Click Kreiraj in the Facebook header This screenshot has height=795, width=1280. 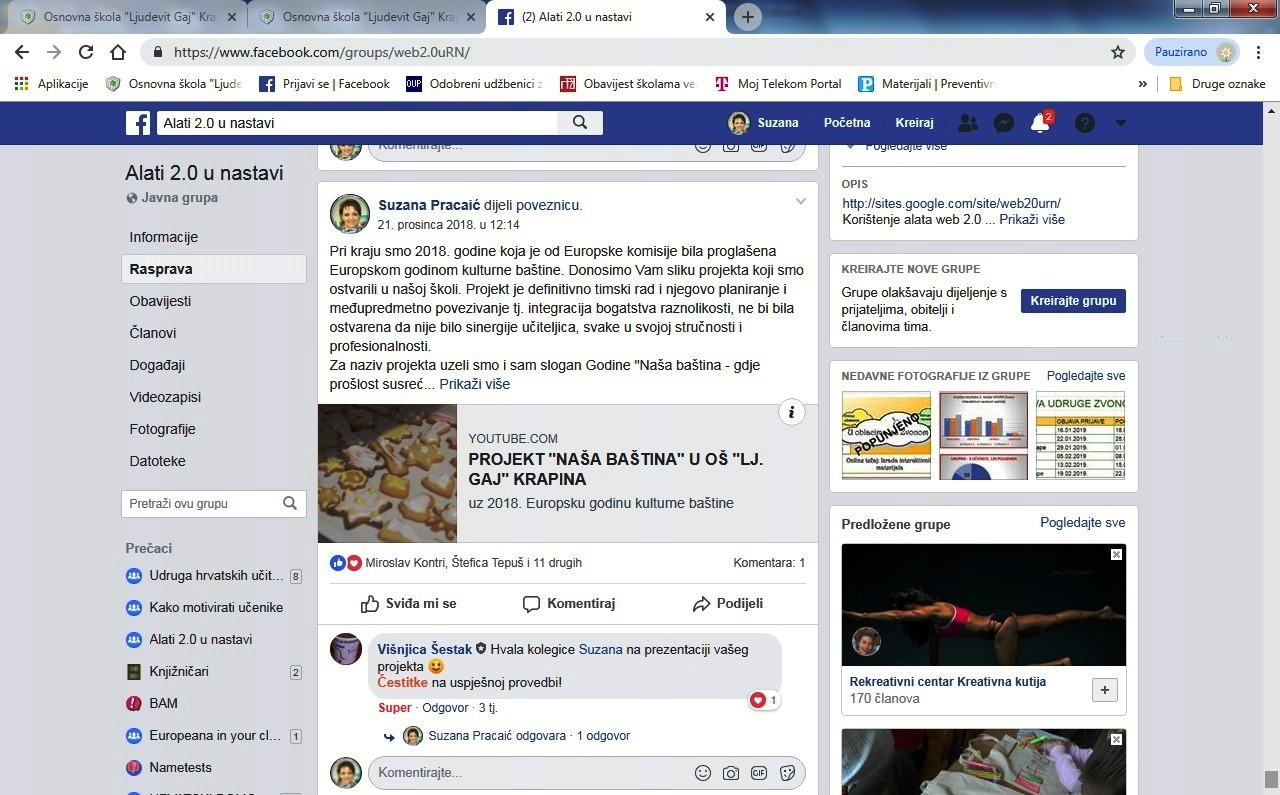914,123
